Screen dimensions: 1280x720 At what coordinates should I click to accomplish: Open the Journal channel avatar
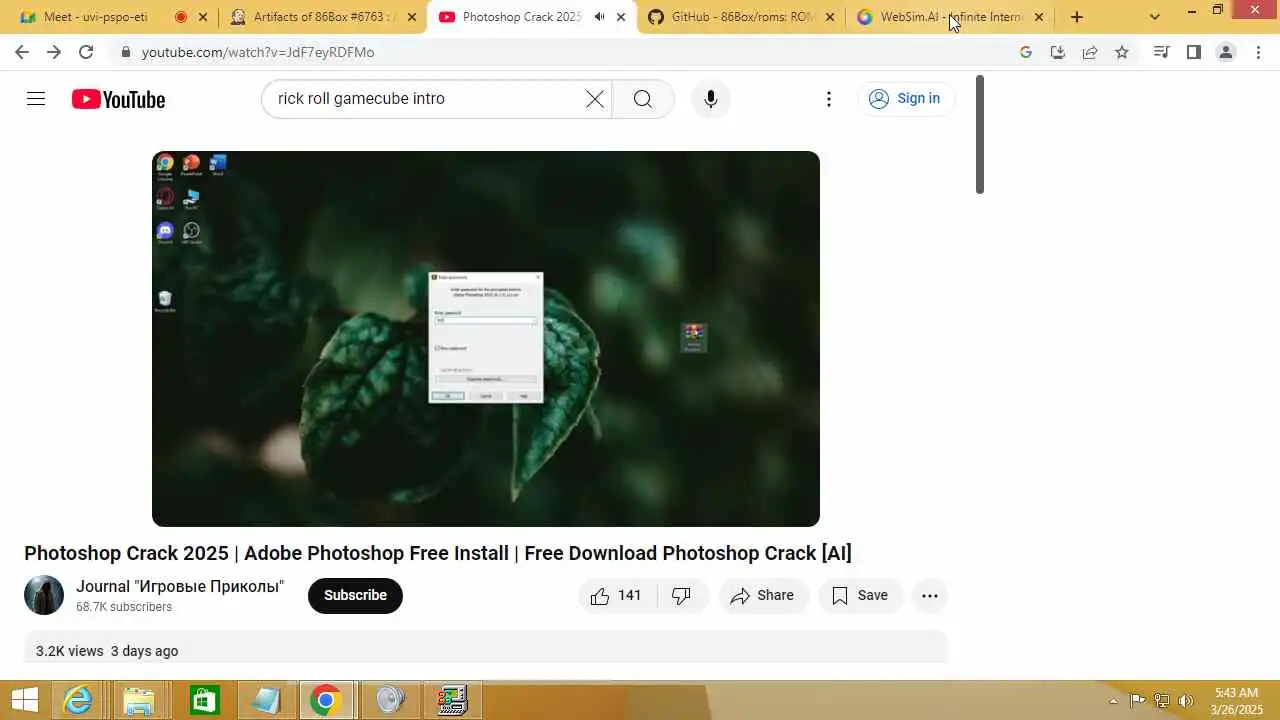[44, 595]
